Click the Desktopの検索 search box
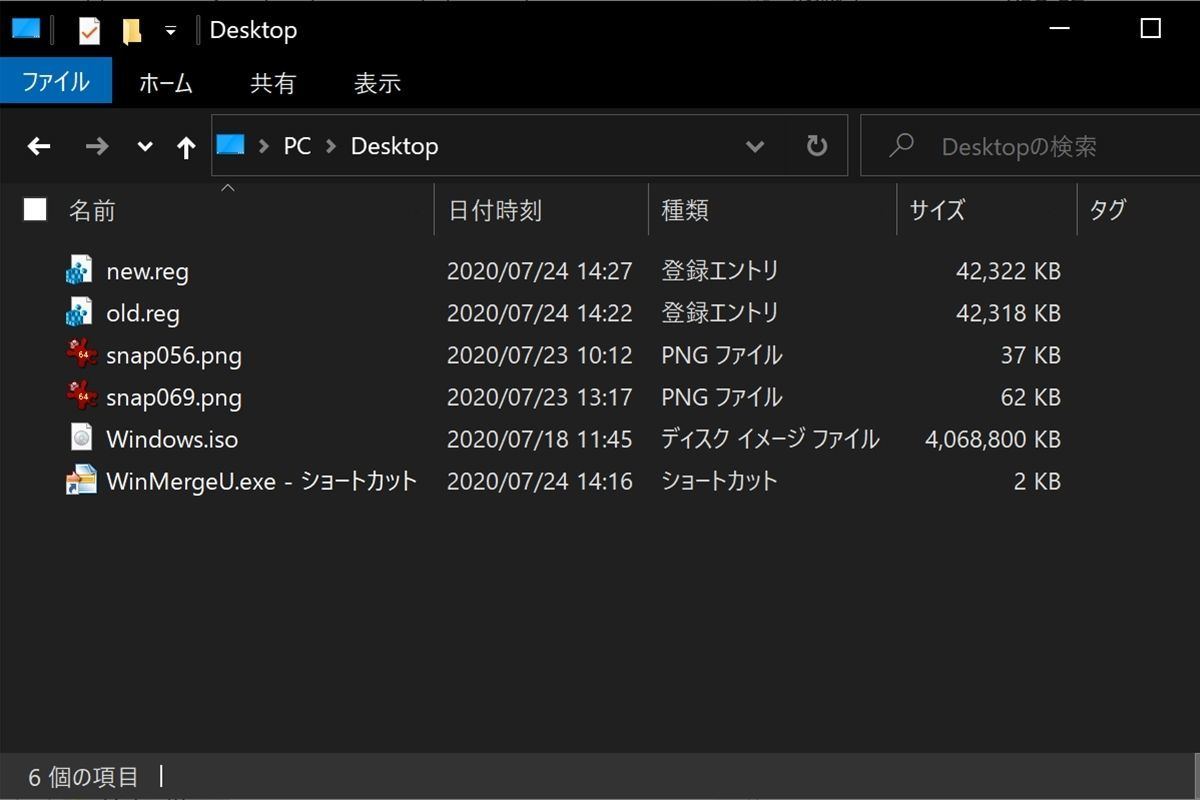 [x=1030, y=146]
